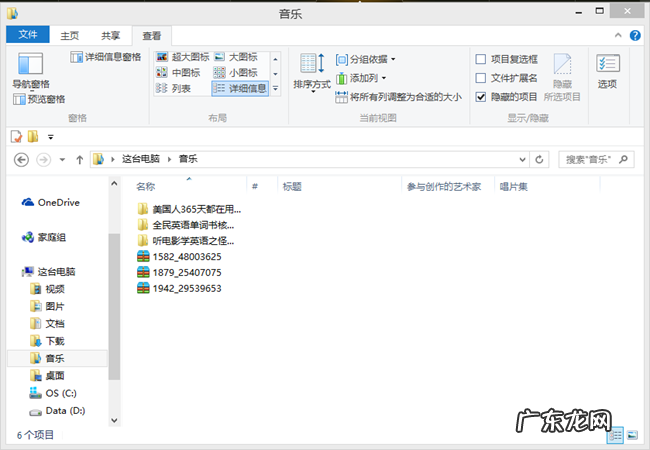Image resolution: width=650 pixels, height=450 pixels.
Task: Open group by (分组依据) dropdown
Action: [365, 59]
